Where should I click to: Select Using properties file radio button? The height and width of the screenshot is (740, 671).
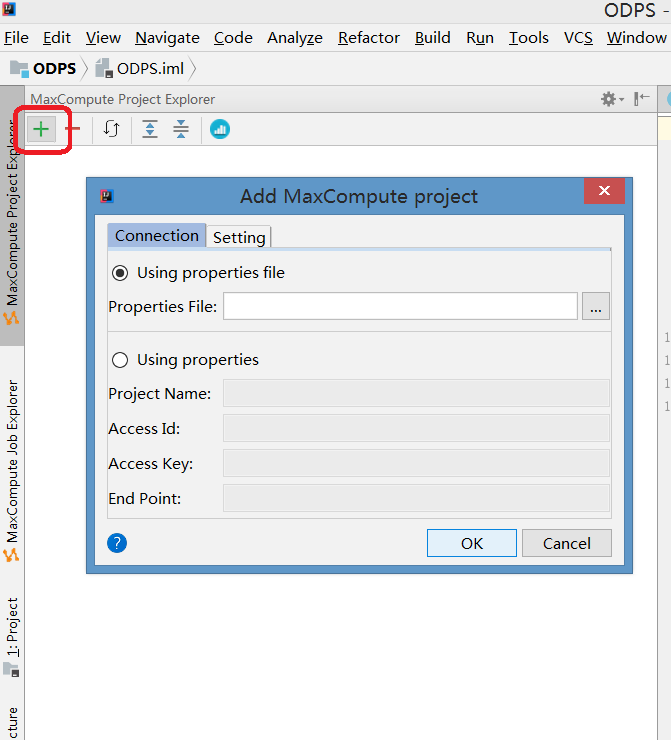(120, 273)
